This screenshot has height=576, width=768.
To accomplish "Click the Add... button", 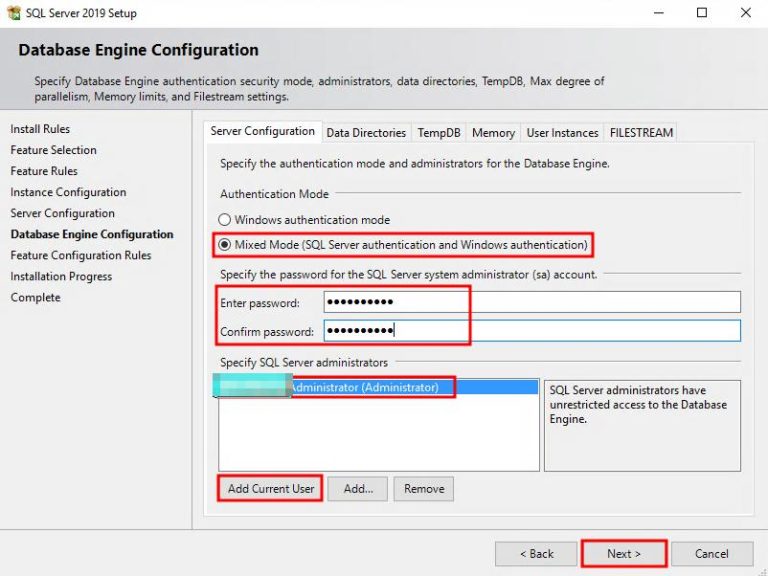I will click(x=358, y=488).
